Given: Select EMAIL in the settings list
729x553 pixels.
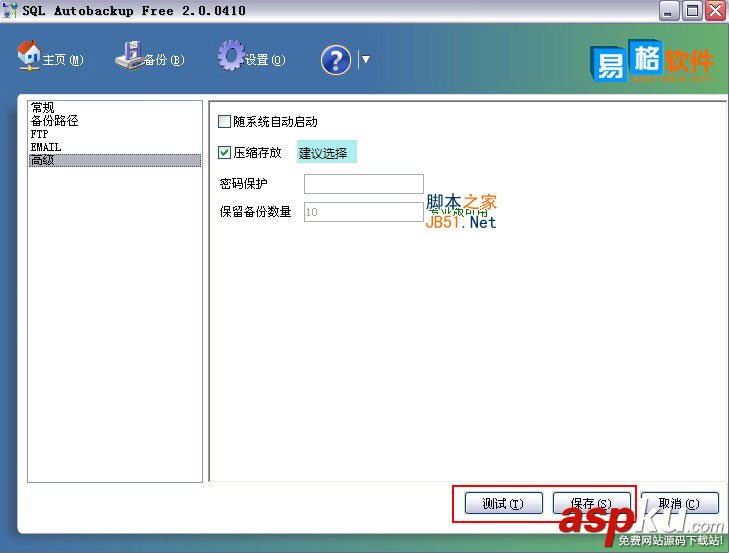Looking at the screenshot, I should [115, 147].
